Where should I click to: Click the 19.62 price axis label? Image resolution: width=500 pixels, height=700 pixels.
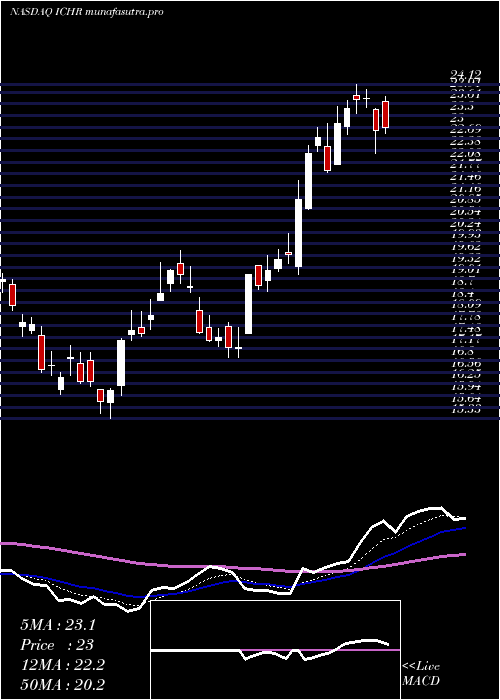point(466,246)
